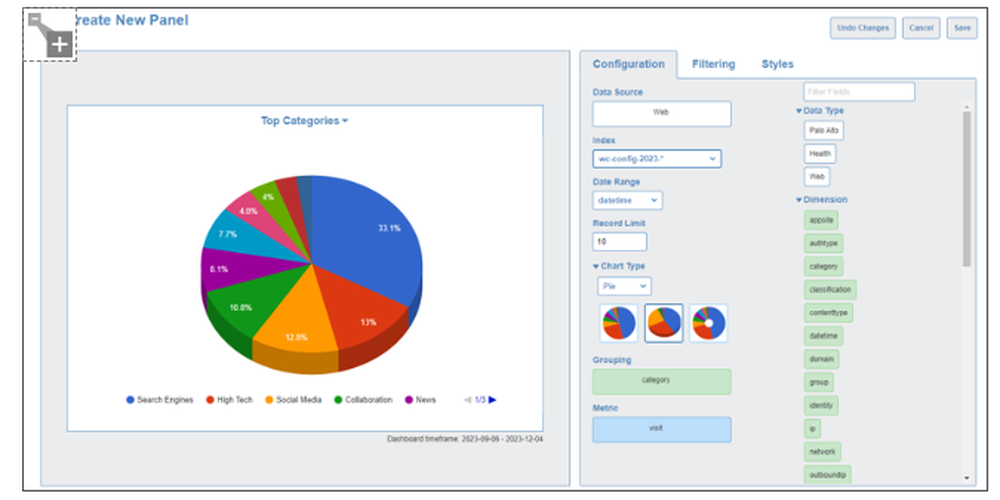Viewport: 1000px width, 500px height.
Task: Click the Web data source box
Action: click(x=661, y=114)
